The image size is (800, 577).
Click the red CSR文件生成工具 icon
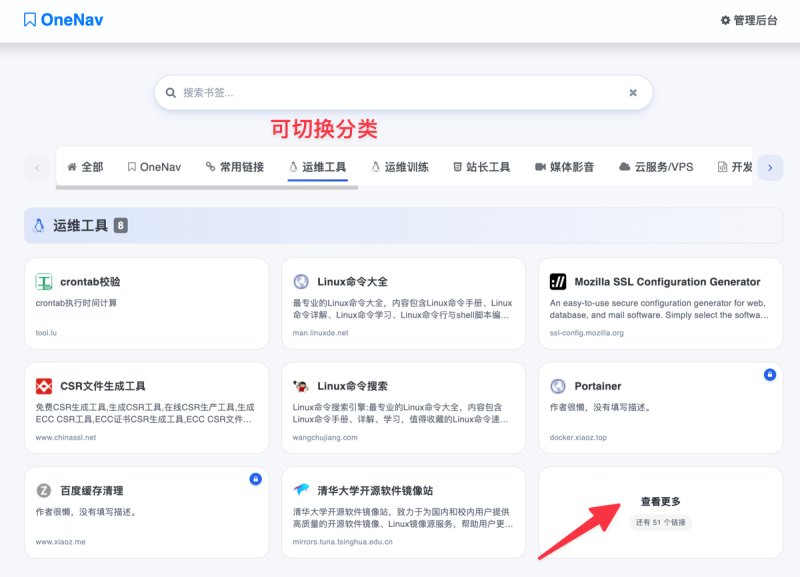coord(44,386)
